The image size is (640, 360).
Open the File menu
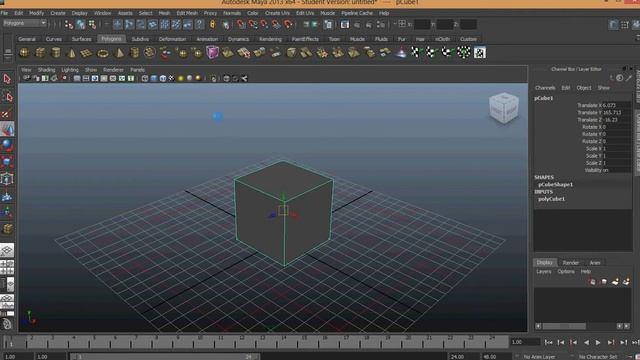(x=4, y=13)
